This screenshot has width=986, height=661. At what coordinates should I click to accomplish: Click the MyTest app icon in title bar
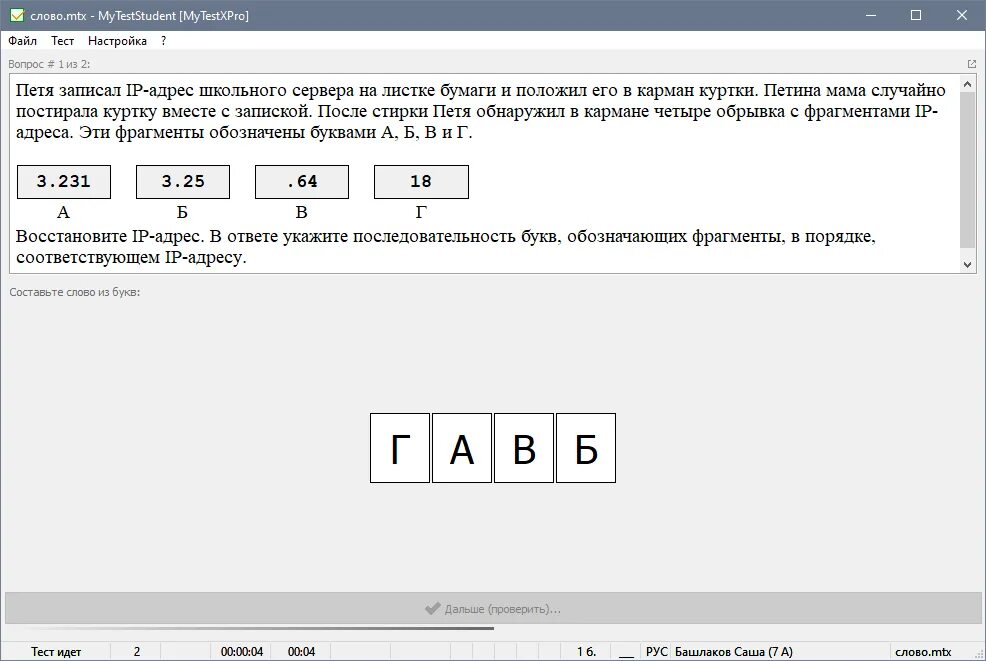point(17,15)
